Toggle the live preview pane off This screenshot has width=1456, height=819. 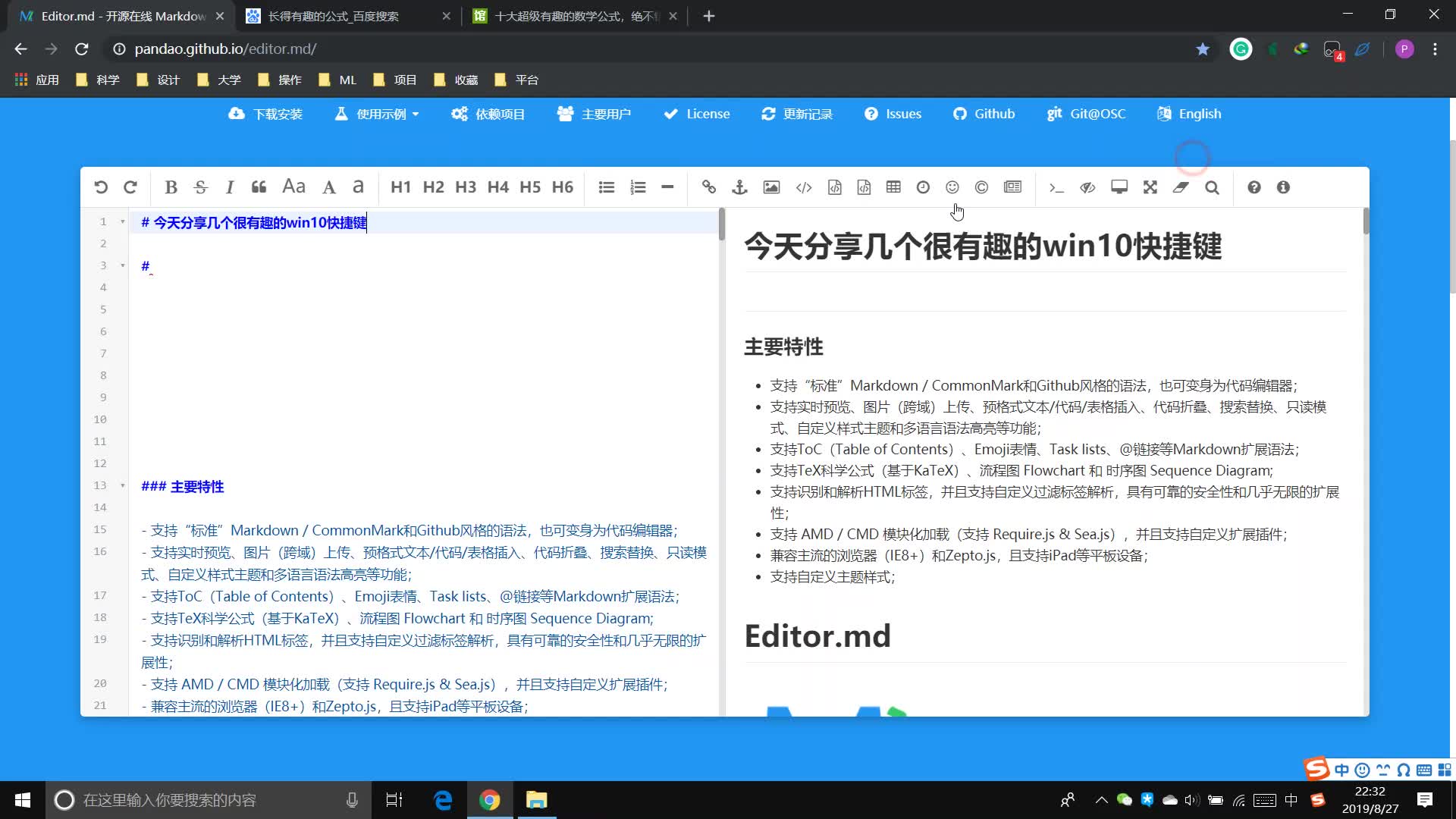click(x=1087, y=187)
